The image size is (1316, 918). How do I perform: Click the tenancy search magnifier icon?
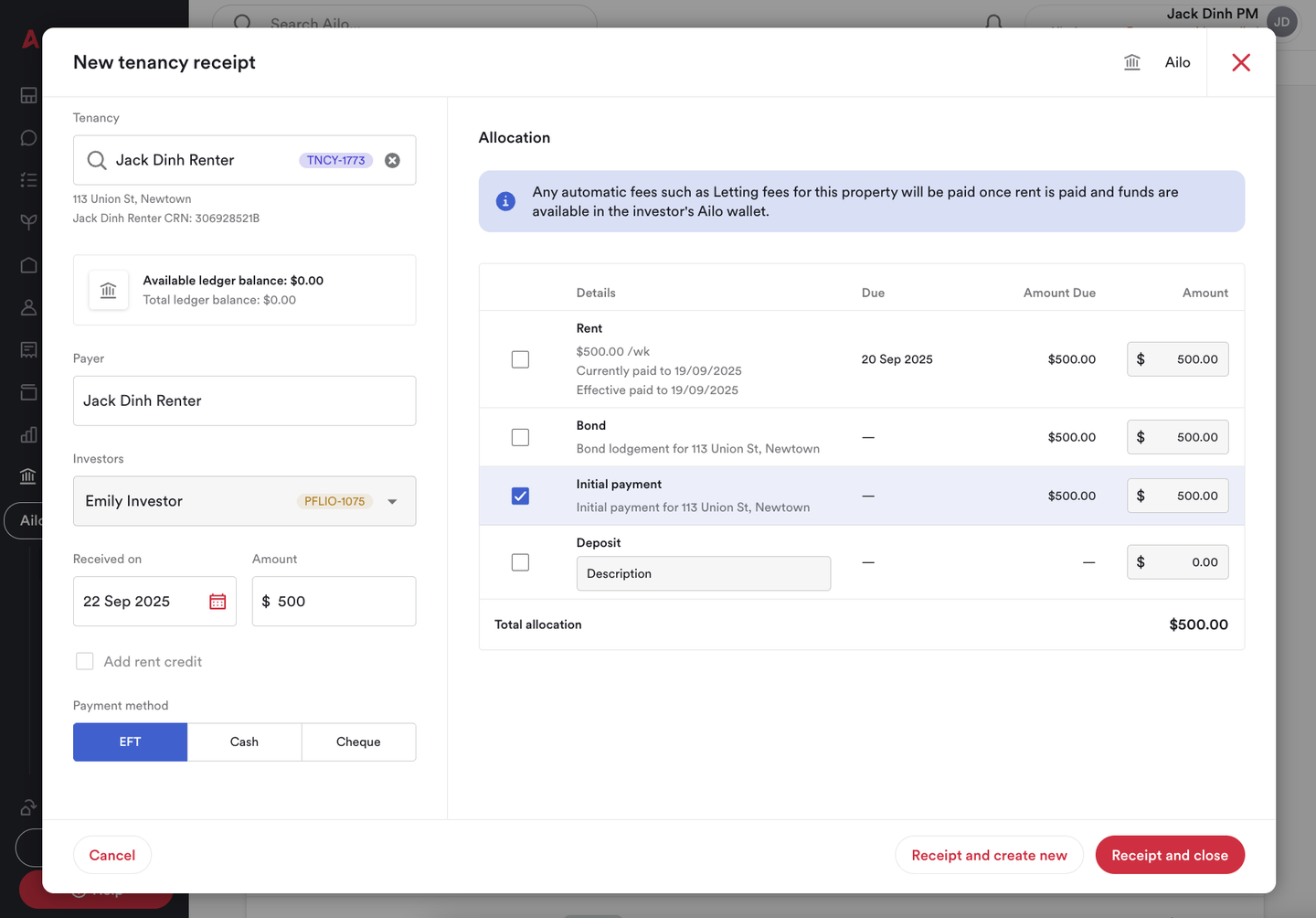click(x=96, y=160)
